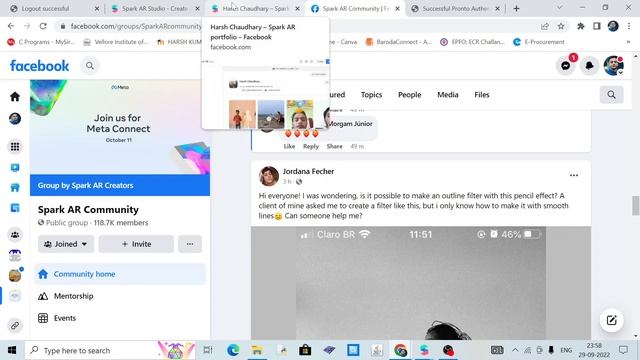The height and width of the screenshot is (360, 640).
Task: Click the address bar URL
Action: pyautogui.click(x=136, y=26)
